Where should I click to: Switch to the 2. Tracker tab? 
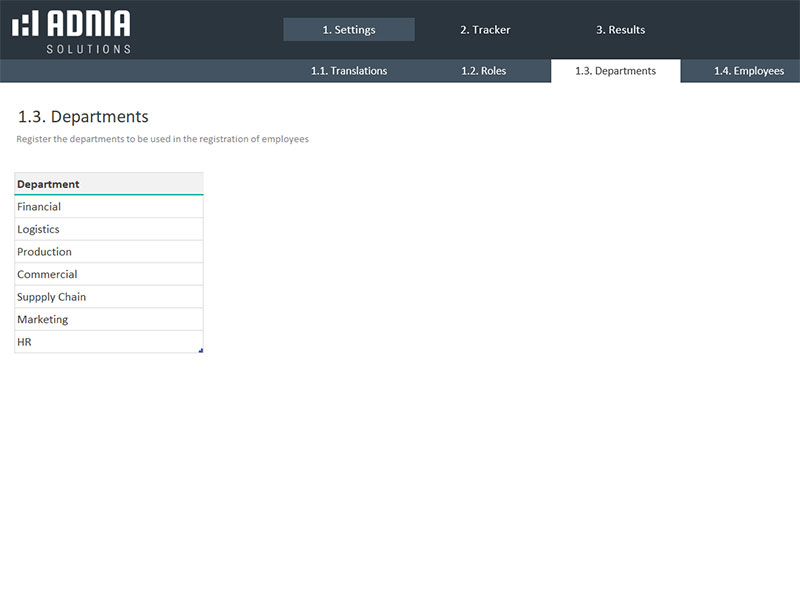tap(485, 30)
